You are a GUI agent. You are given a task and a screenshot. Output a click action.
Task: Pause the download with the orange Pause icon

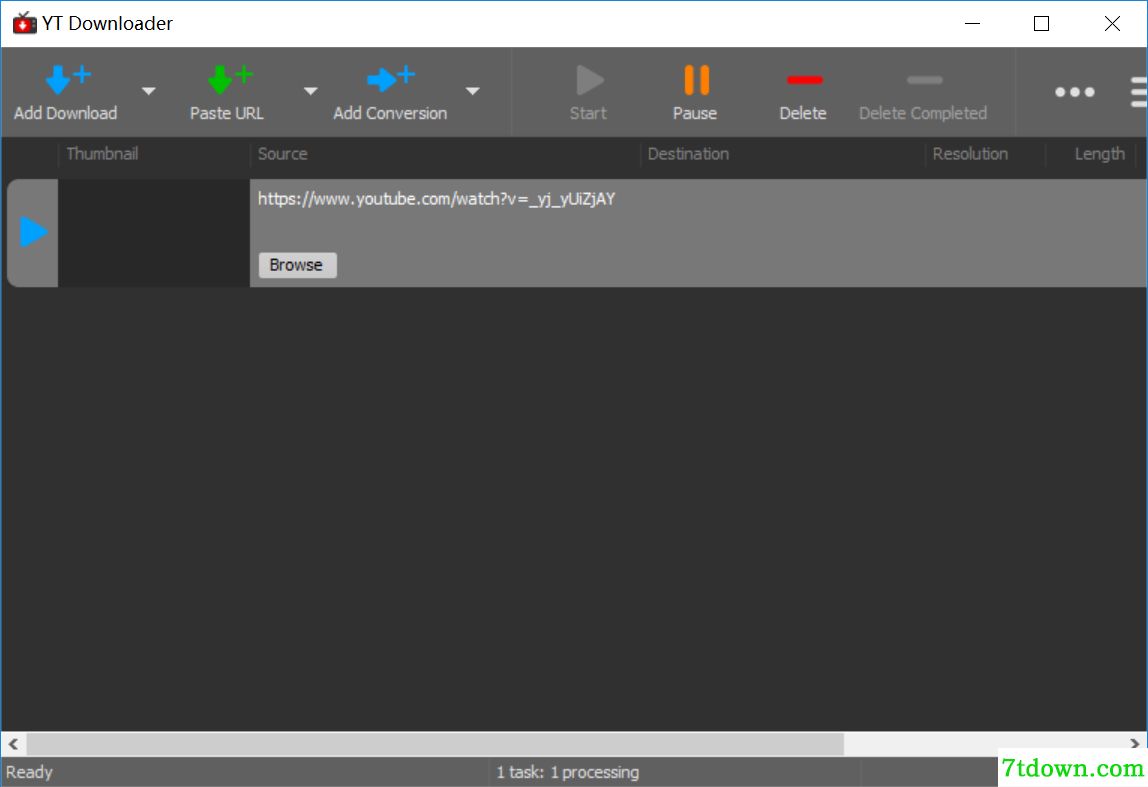[696, 80]
